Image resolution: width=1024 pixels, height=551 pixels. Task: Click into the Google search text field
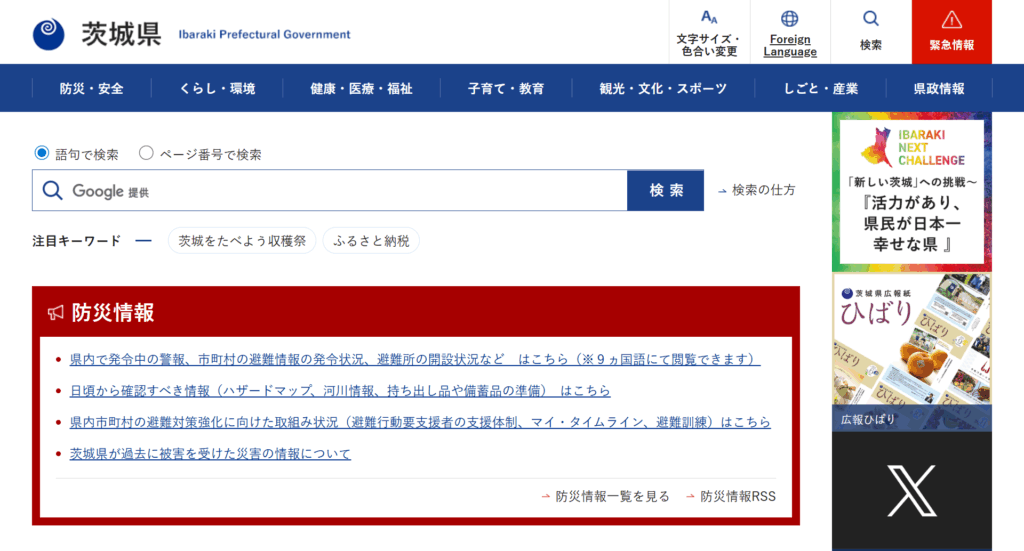(x=380, y=191)
